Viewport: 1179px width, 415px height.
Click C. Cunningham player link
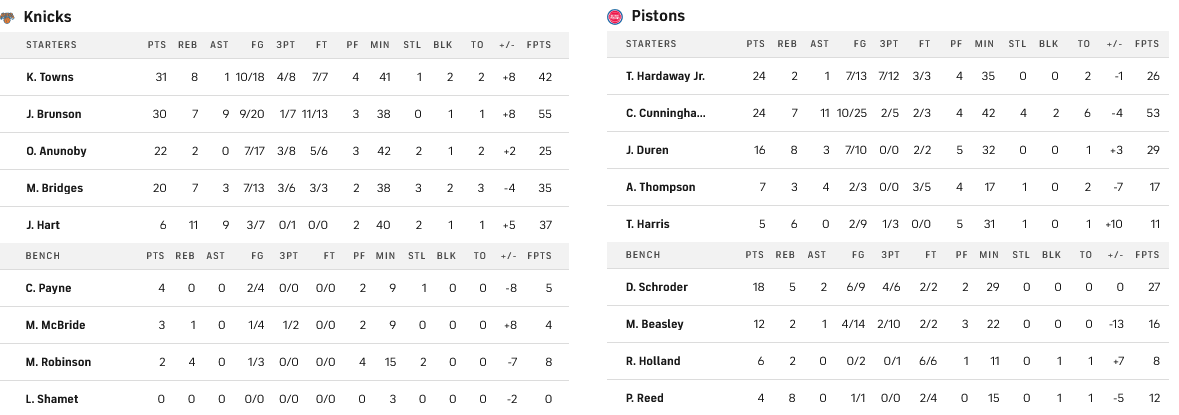665,113
